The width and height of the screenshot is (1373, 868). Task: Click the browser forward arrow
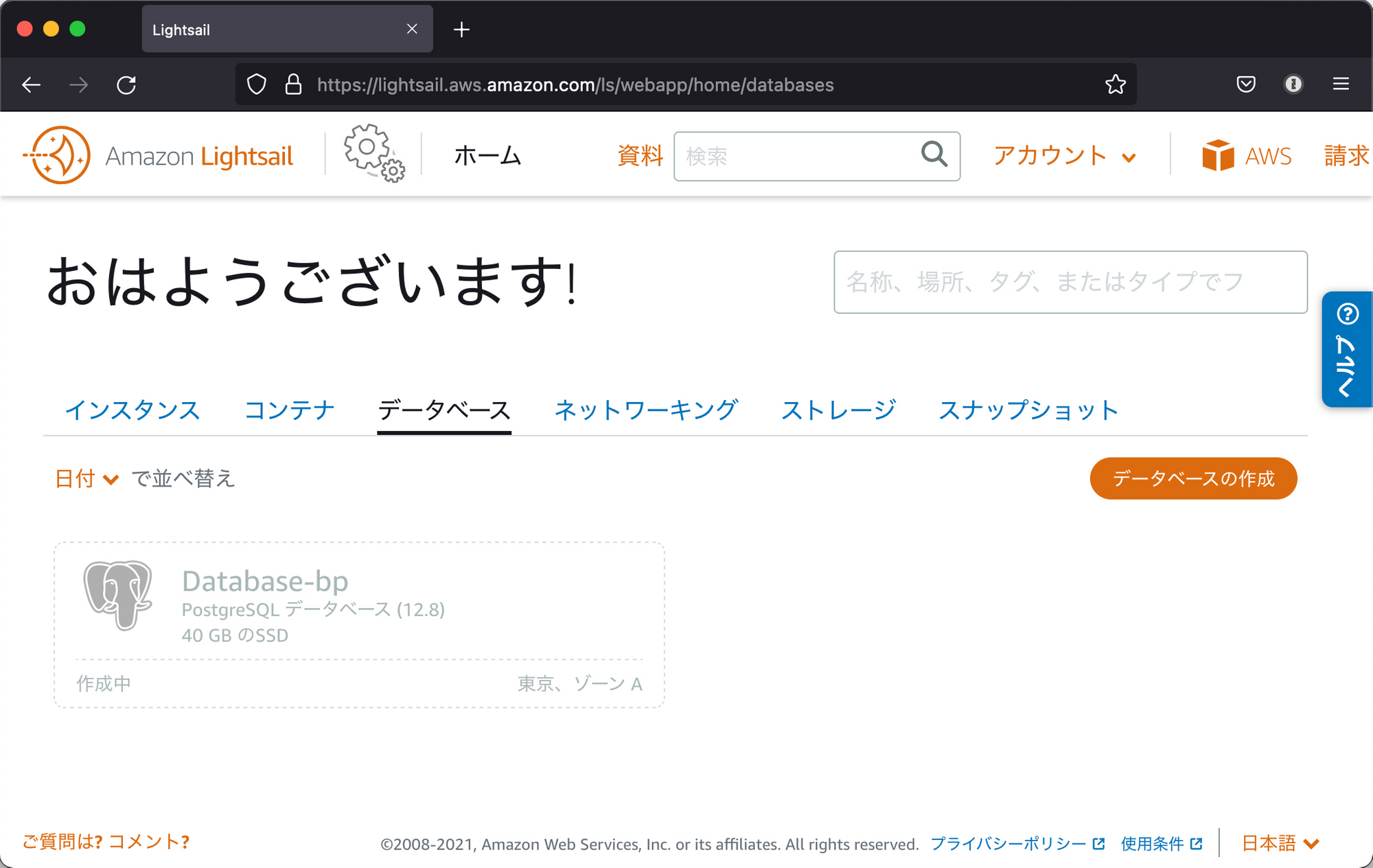tap(79, 84)
